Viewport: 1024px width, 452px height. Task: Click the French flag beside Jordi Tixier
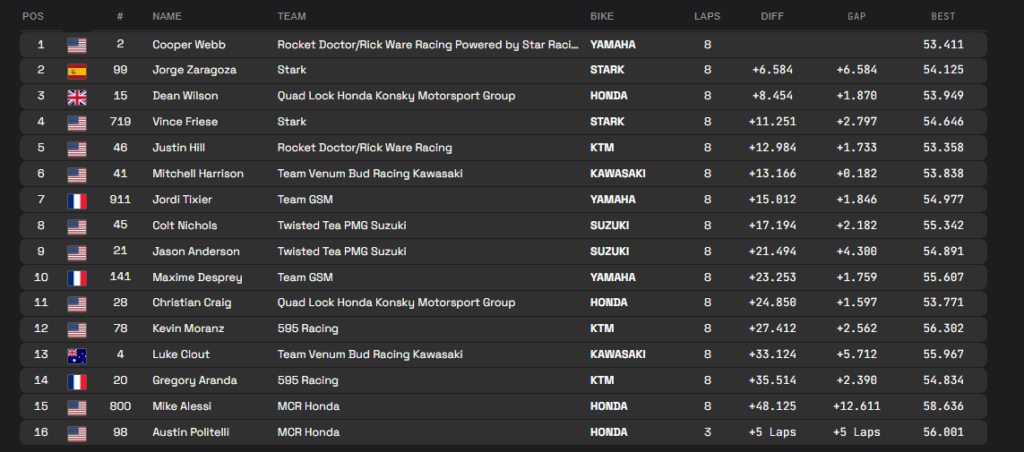click(x=77, y=201)
